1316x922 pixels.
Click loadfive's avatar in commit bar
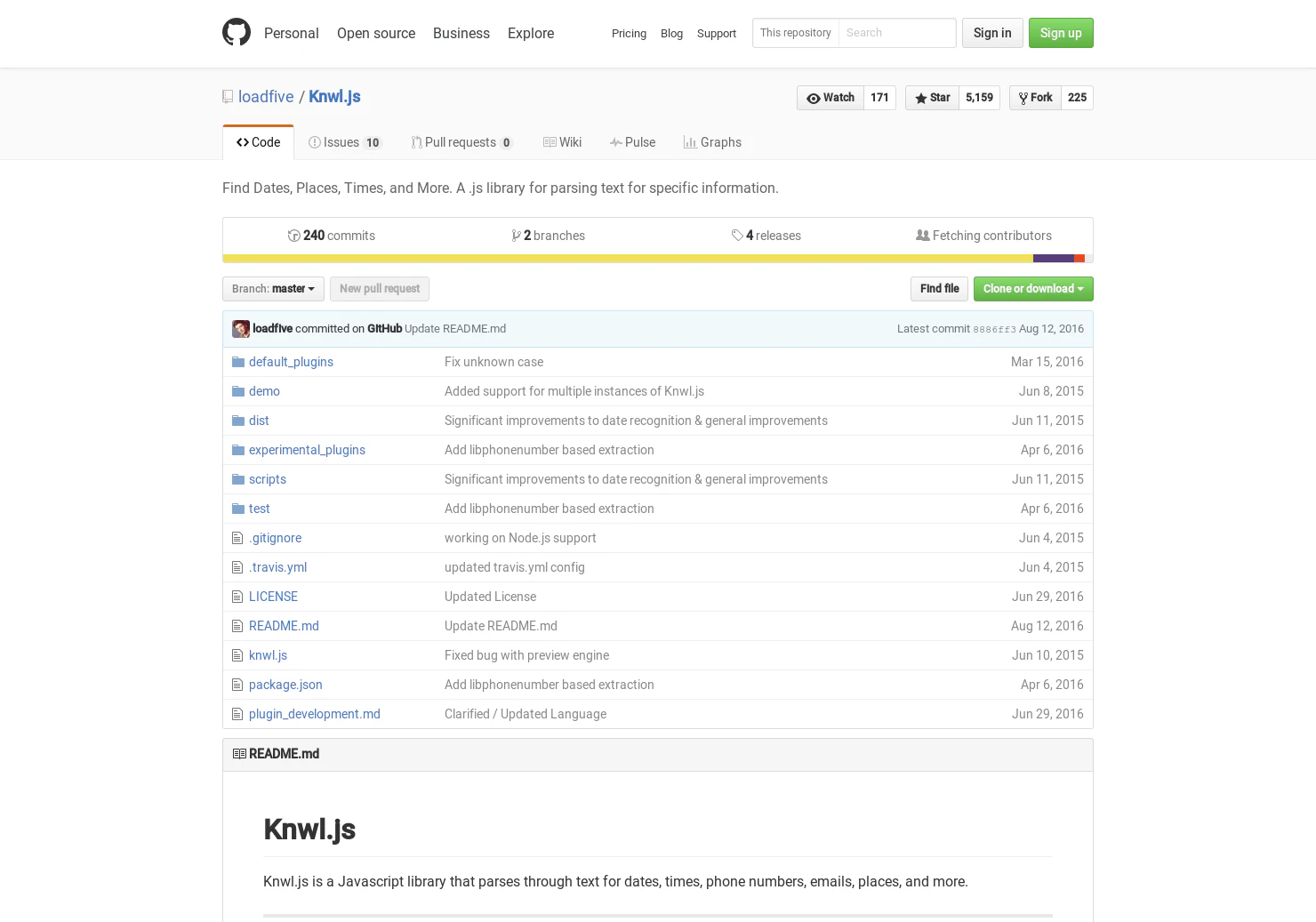tap(241, 329)
